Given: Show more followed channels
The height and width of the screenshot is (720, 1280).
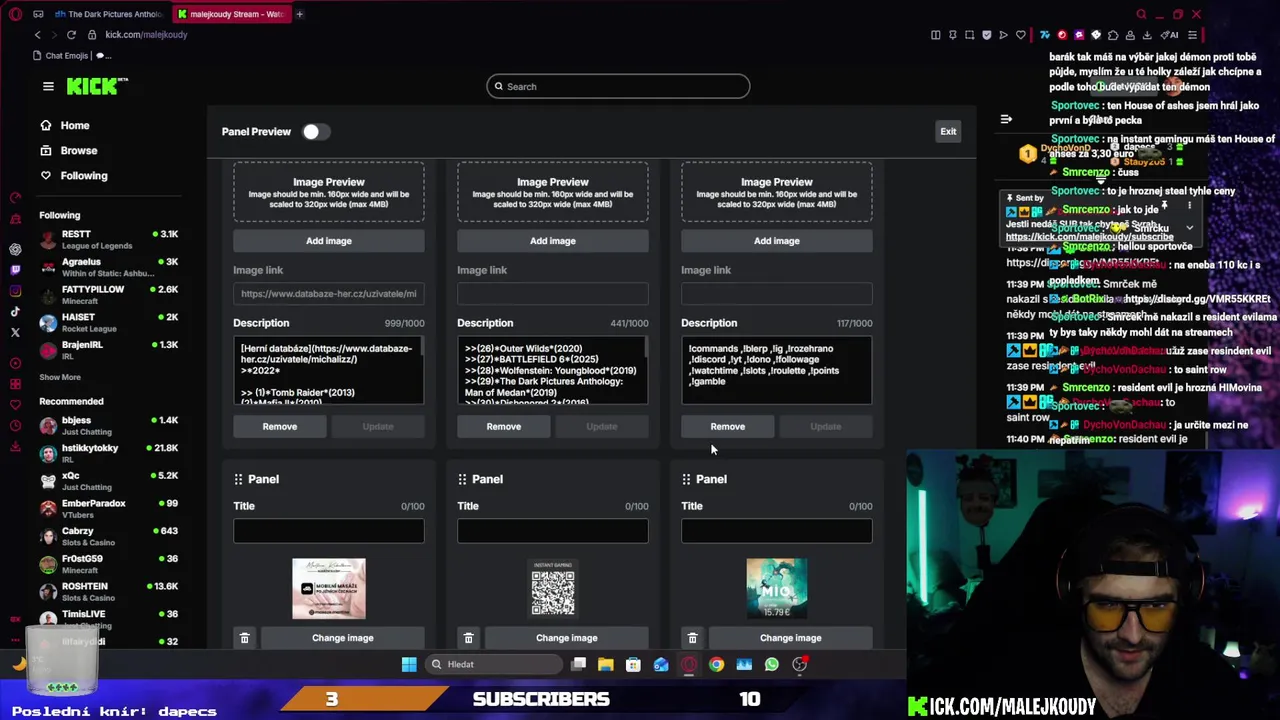Looking at the screenshot, I should pos(60,377).
